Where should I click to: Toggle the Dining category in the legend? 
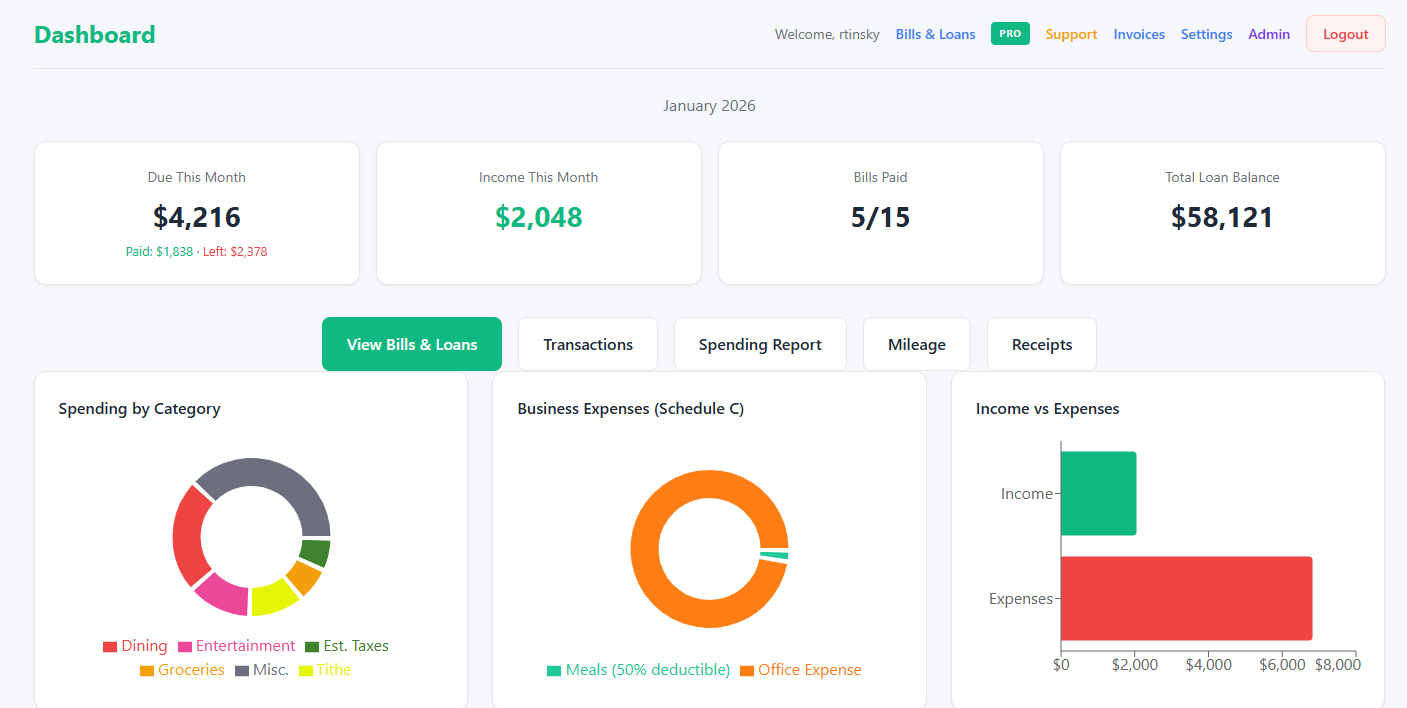[135, 645]
